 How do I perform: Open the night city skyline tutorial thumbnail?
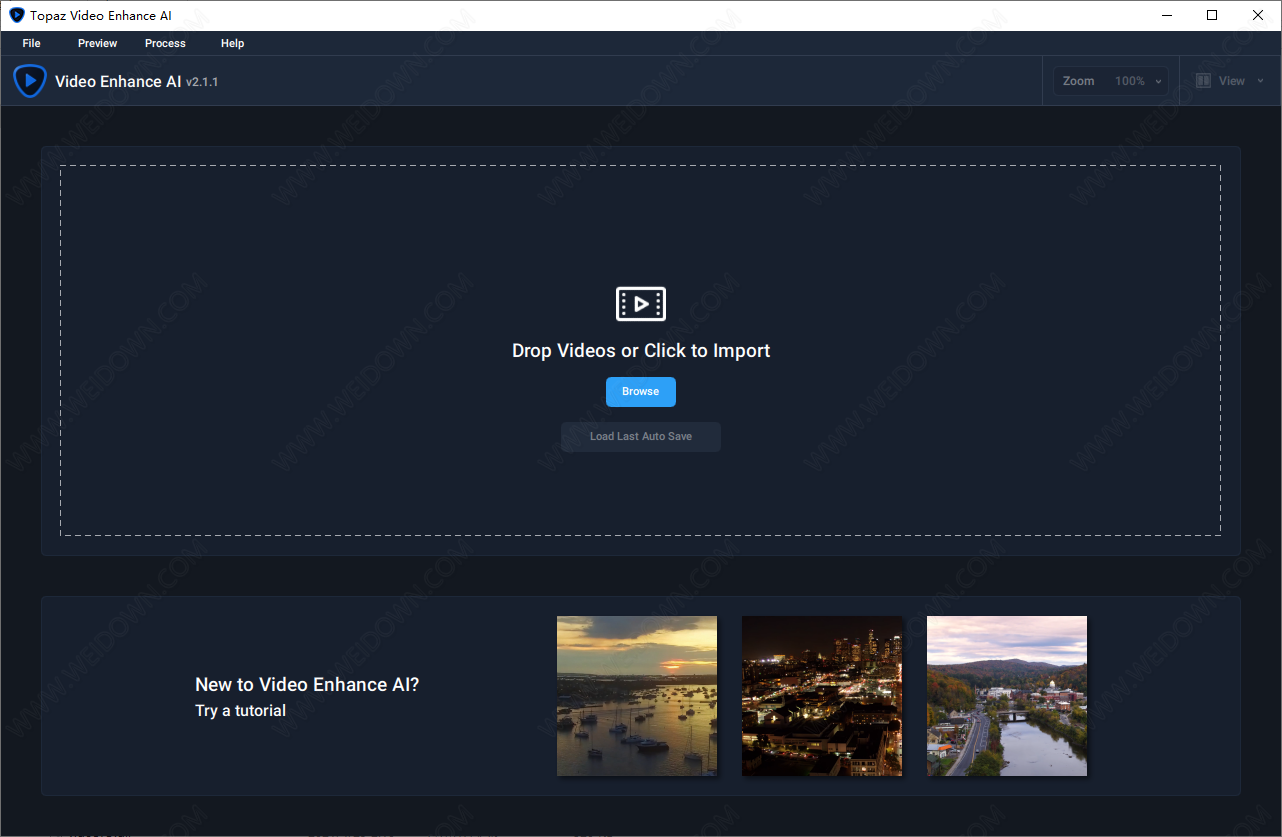[822, 696]
